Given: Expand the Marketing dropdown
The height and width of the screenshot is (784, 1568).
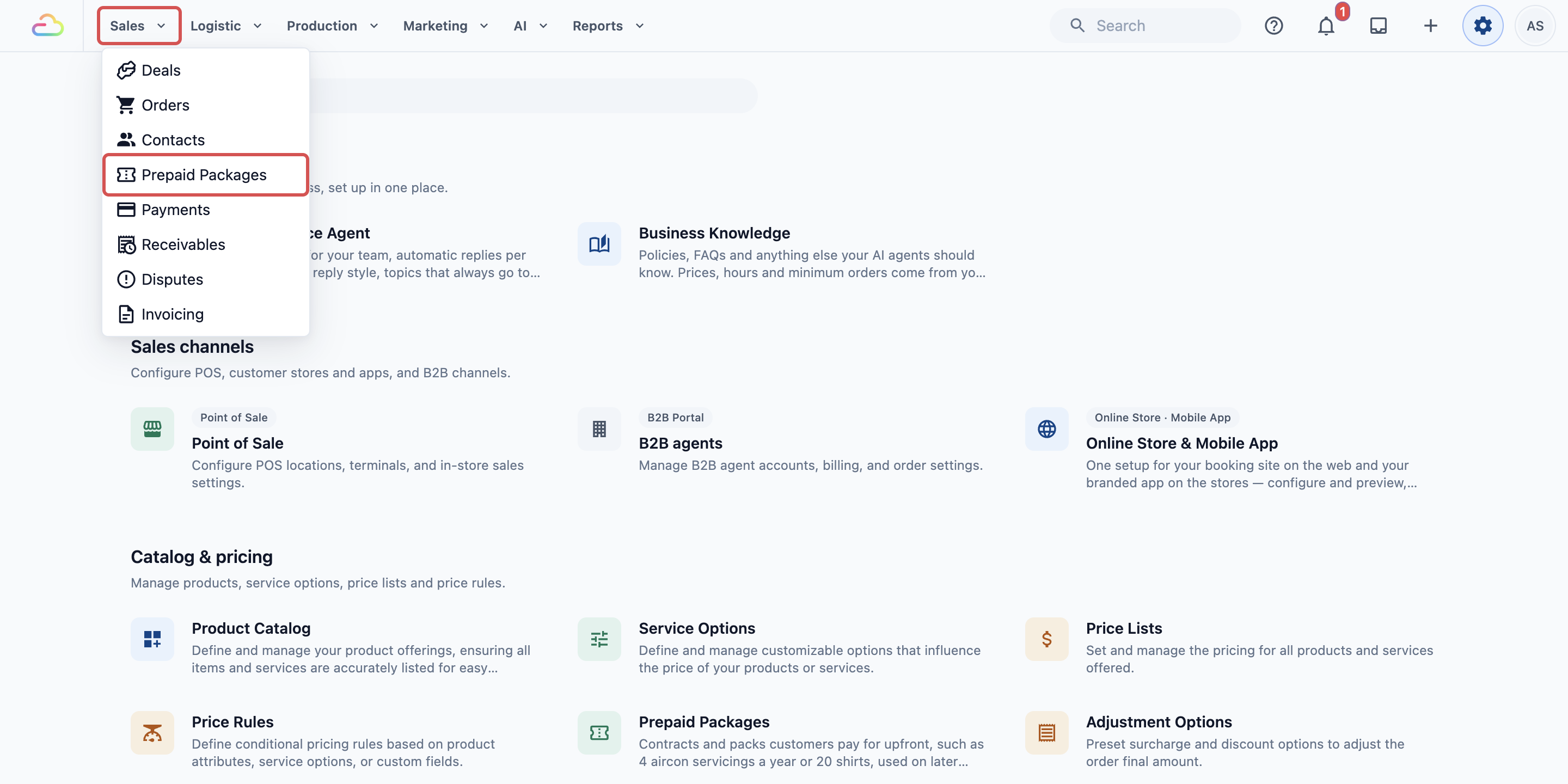Looking at the screenshot, I should [445, 26].
